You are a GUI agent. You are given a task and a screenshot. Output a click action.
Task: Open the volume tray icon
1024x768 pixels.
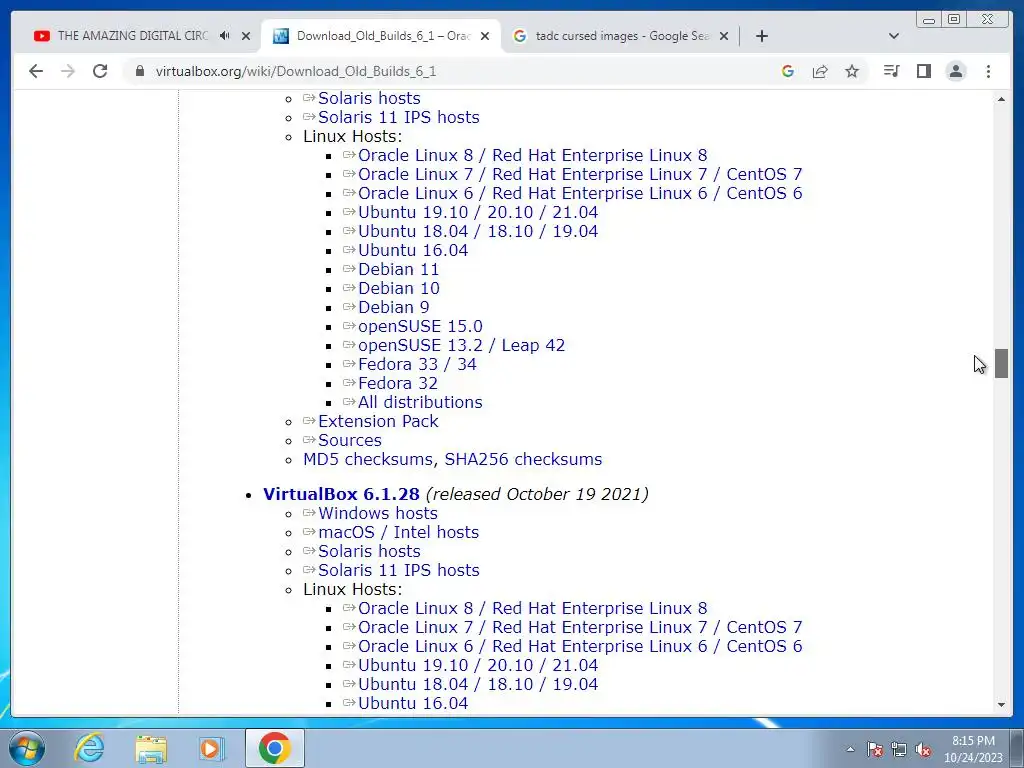pos(923,749)
